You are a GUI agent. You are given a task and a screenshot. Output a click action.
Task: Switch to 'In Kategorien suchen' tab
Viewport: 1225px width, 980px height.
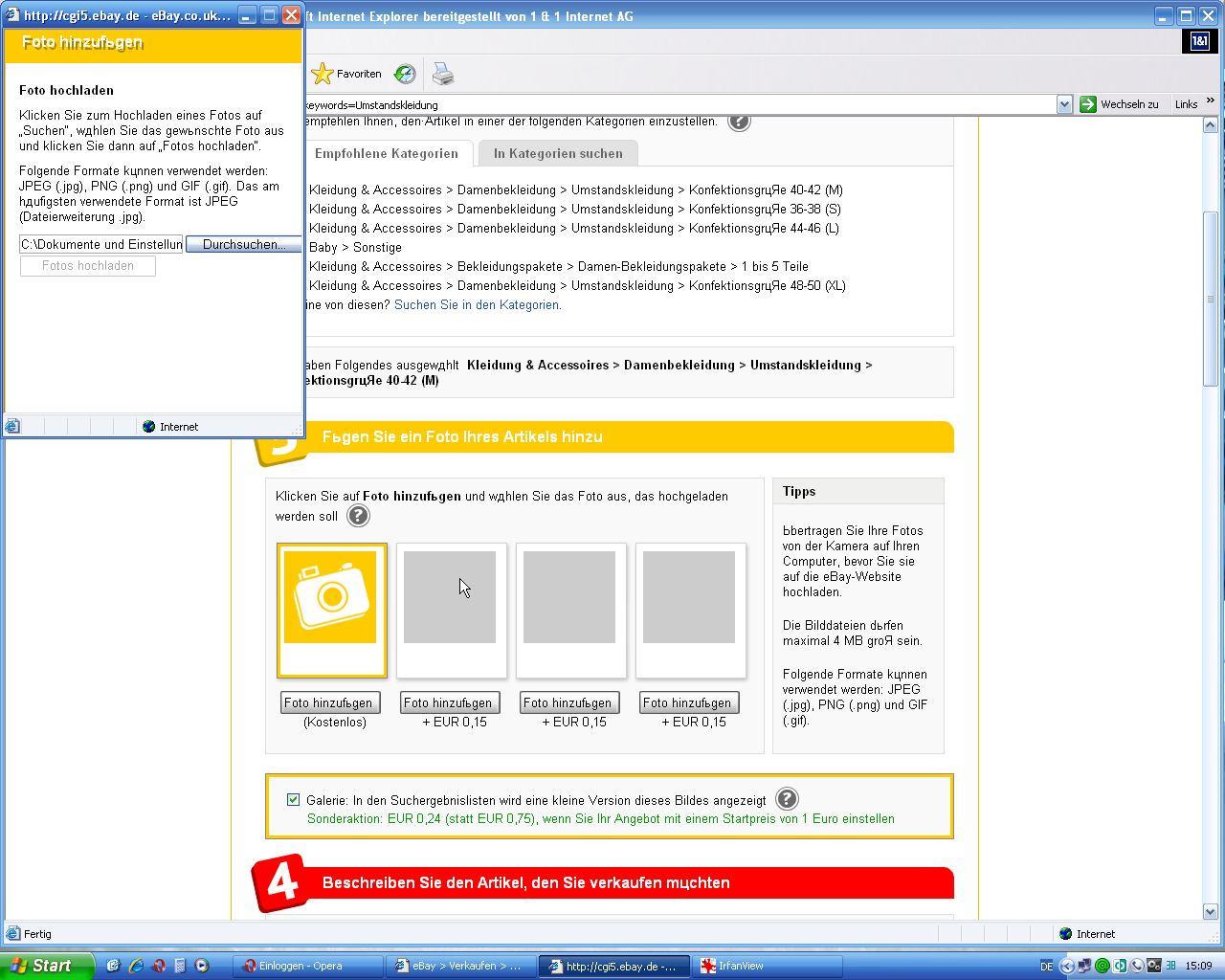558,153
